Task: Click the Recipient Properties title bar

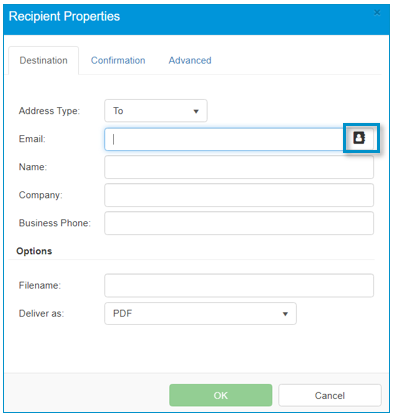Action: pyautogui.click(x=196, y=19)
